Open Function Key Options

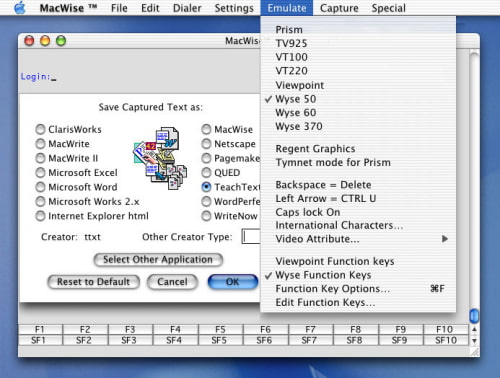tap(358, 289)
